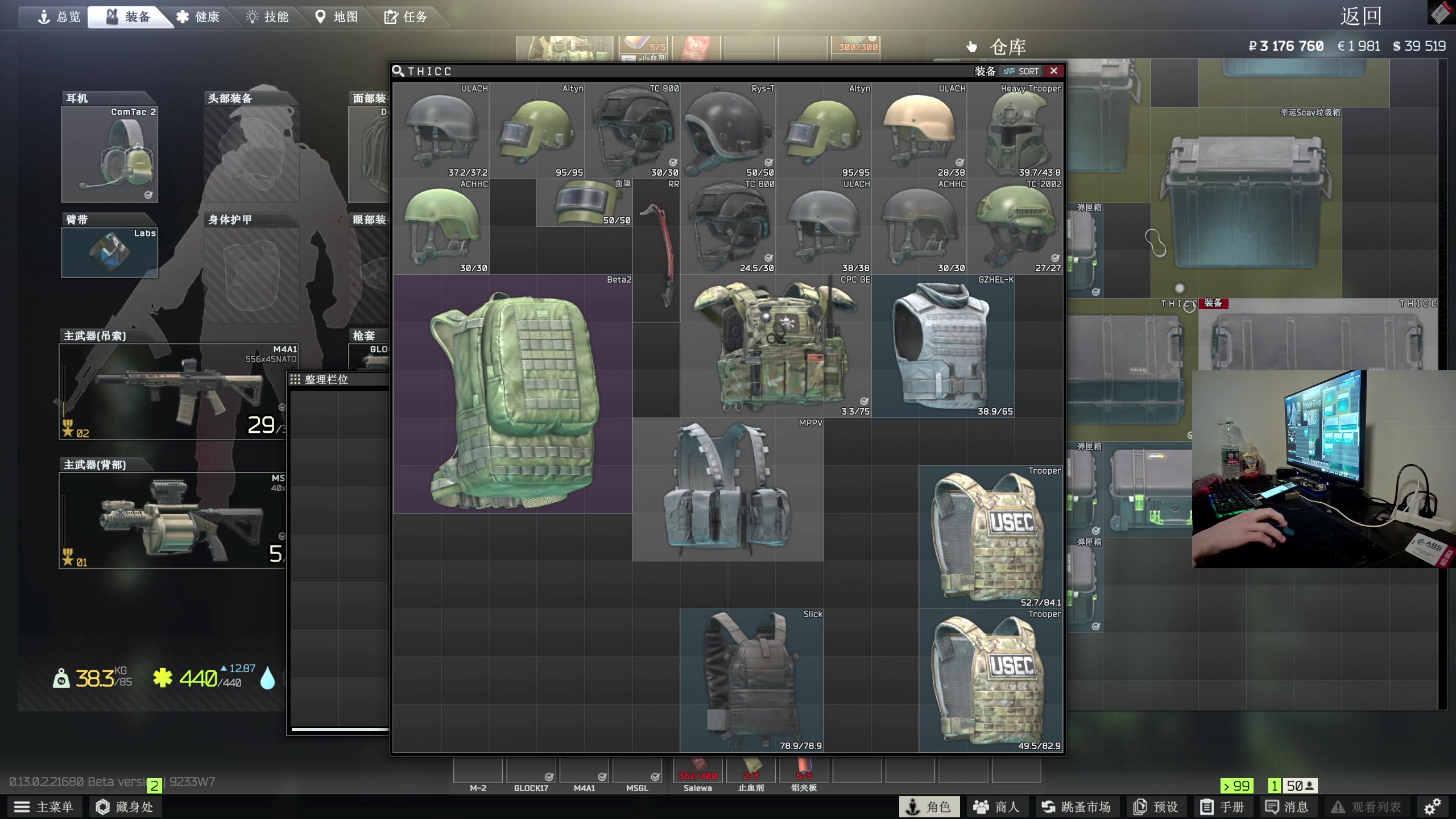This screenshot has width=1456, height=819.
Task: Open the 商人 traders screen
Action: [996, 806]
